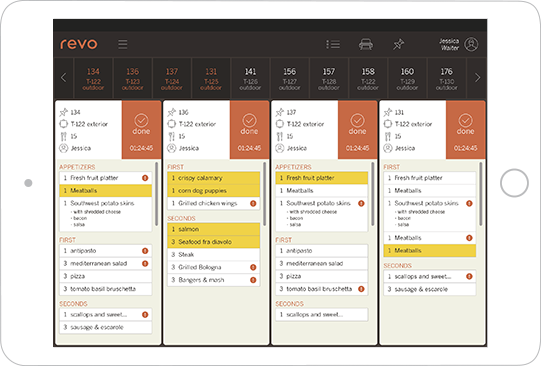541x366 pixels.
Task: Click the pin icon in top bar
Action: 399,44
